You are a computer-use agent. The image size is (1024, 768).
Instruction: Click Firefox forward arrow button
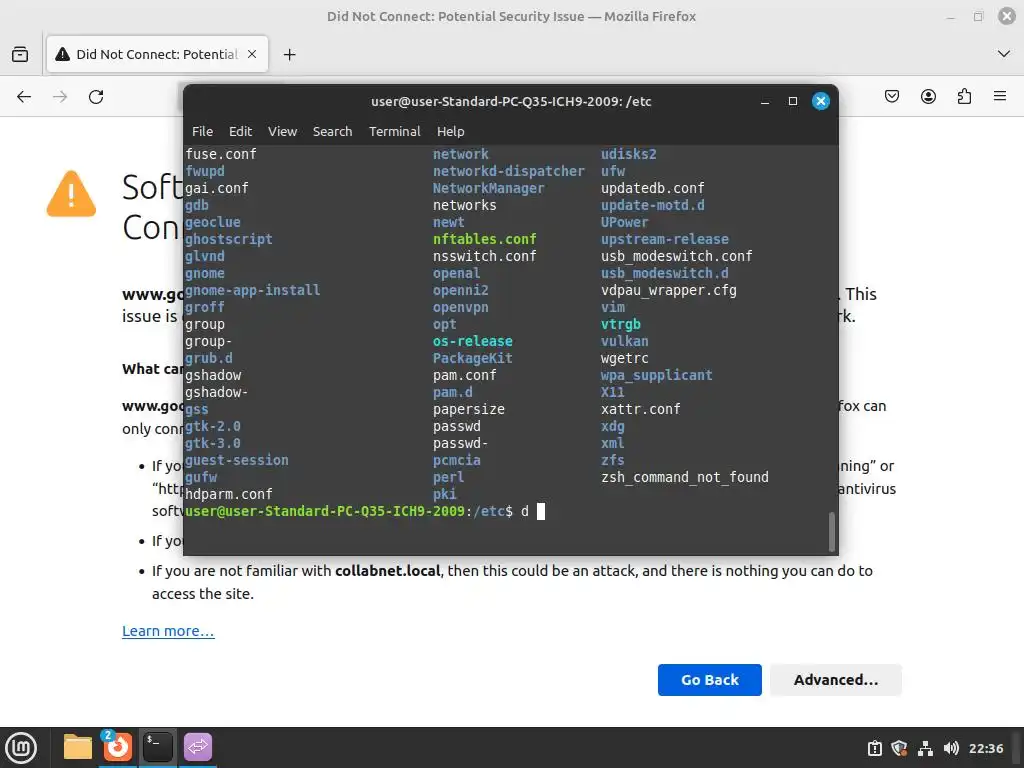tap(60, 97)
